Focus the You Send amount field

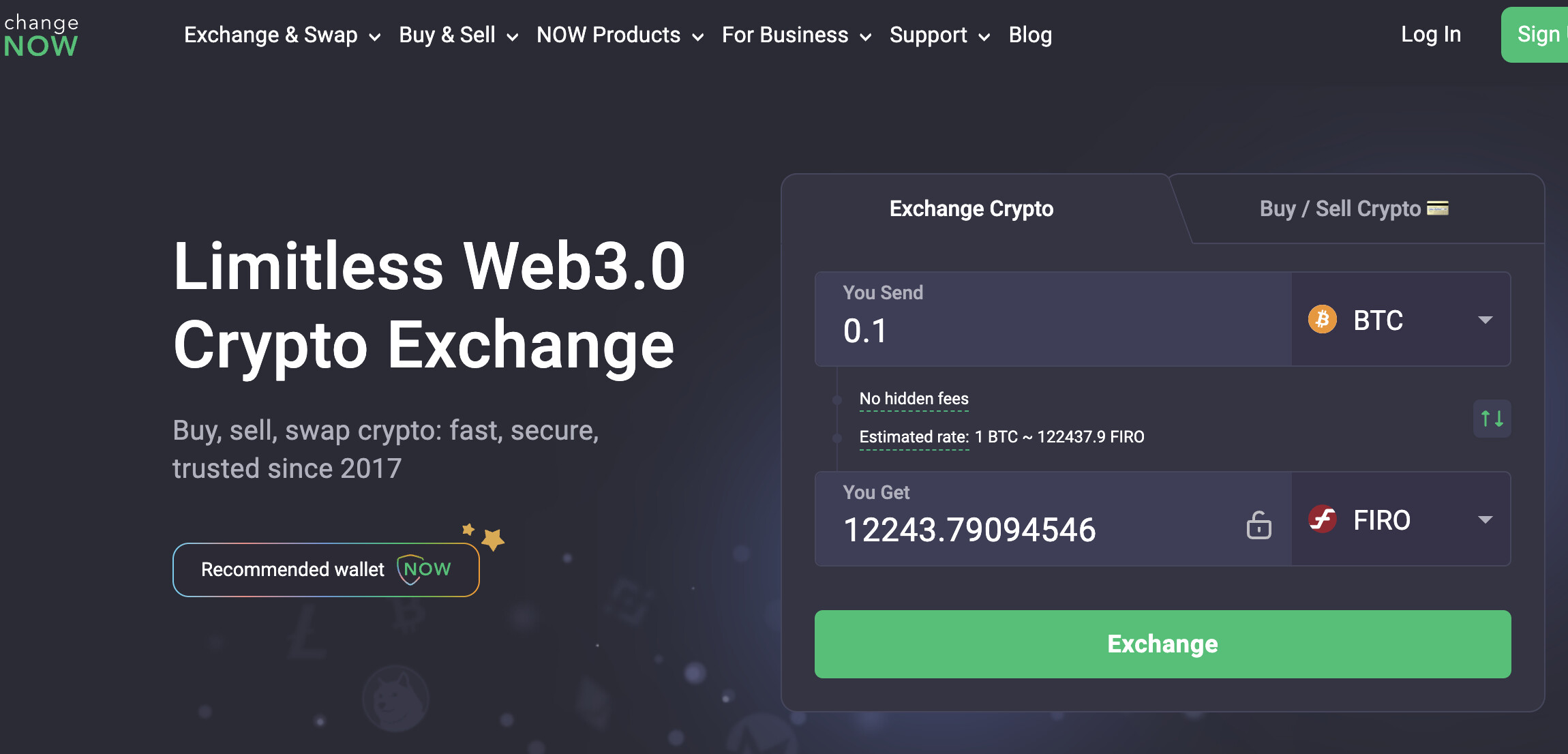point(1053,319)
